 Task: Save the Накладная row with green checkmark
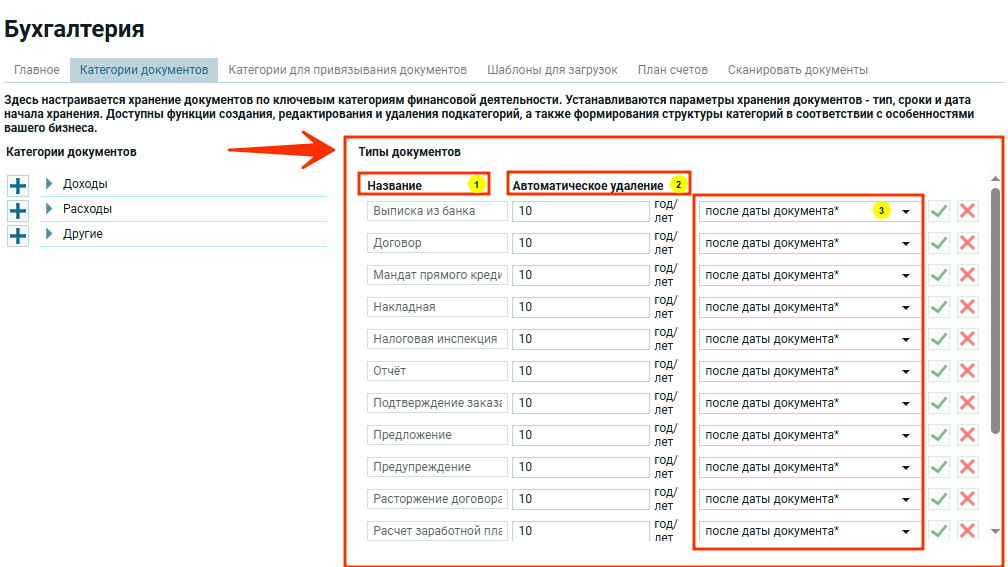939,307
